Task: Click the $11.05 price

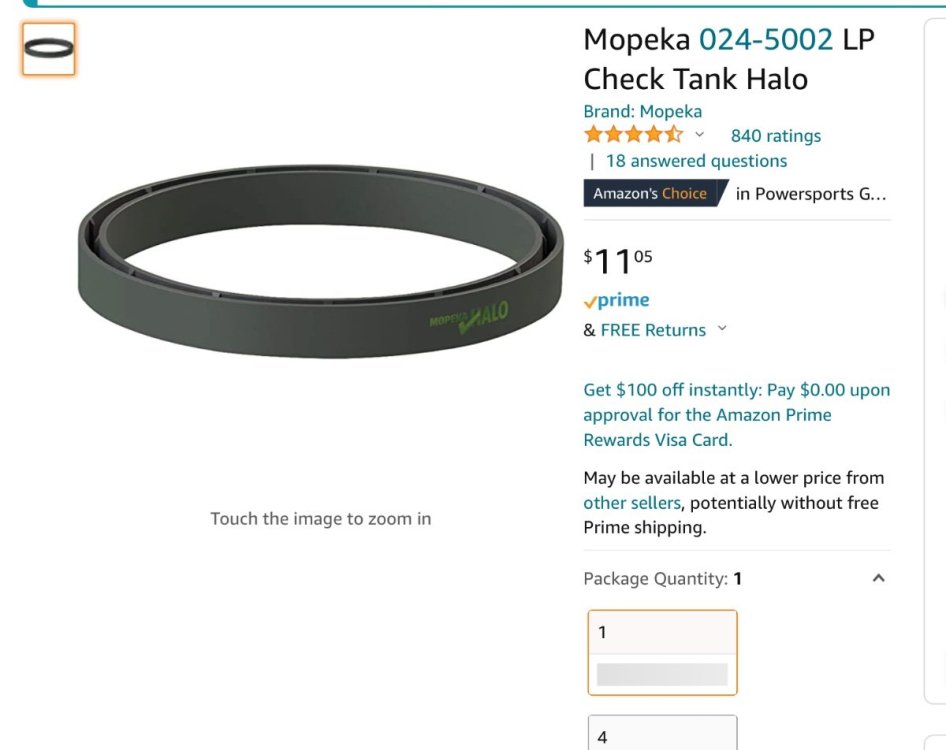Action: (x=619, y=262)
